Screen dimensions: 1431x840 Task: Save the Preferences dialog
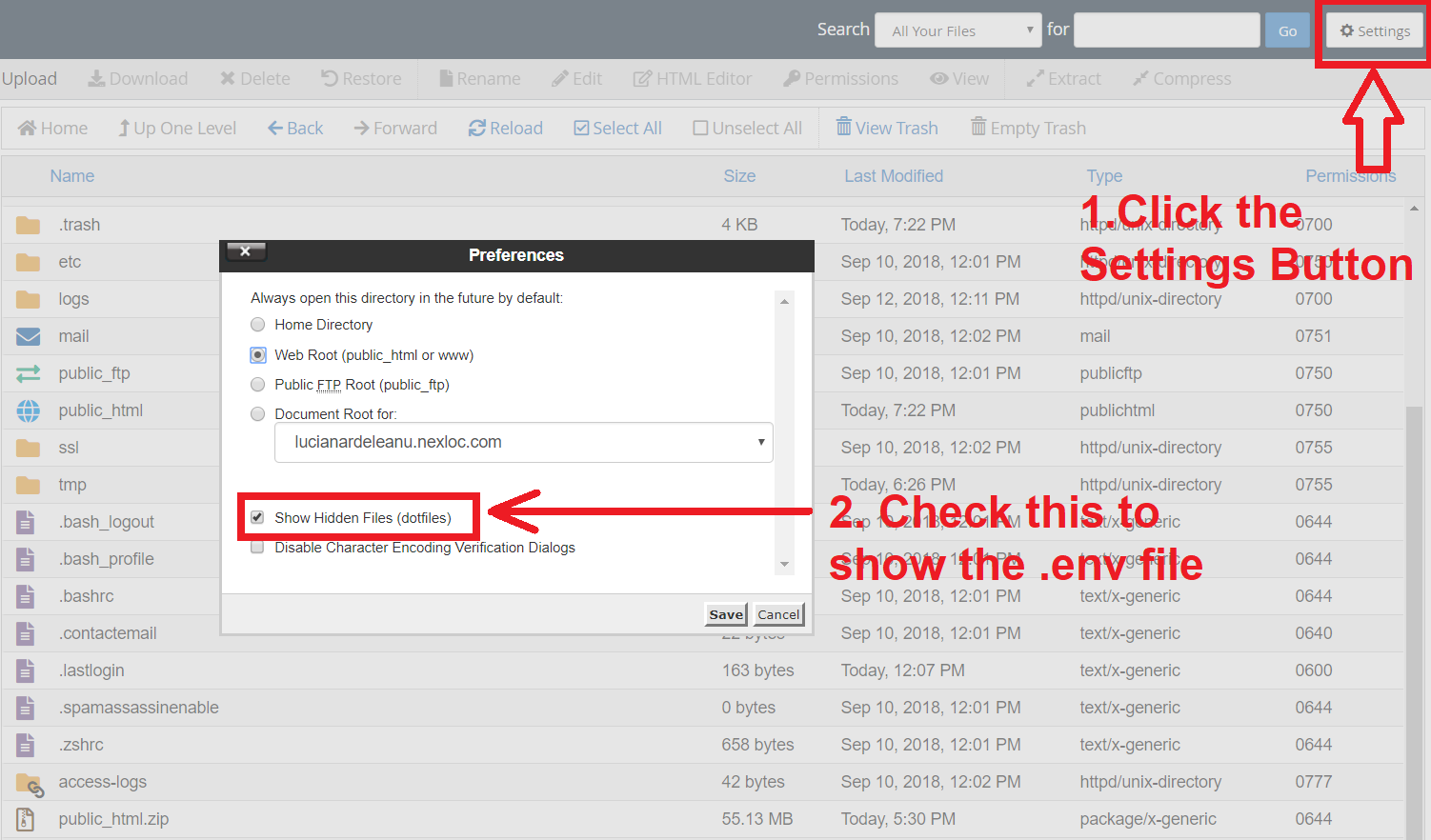726,614
